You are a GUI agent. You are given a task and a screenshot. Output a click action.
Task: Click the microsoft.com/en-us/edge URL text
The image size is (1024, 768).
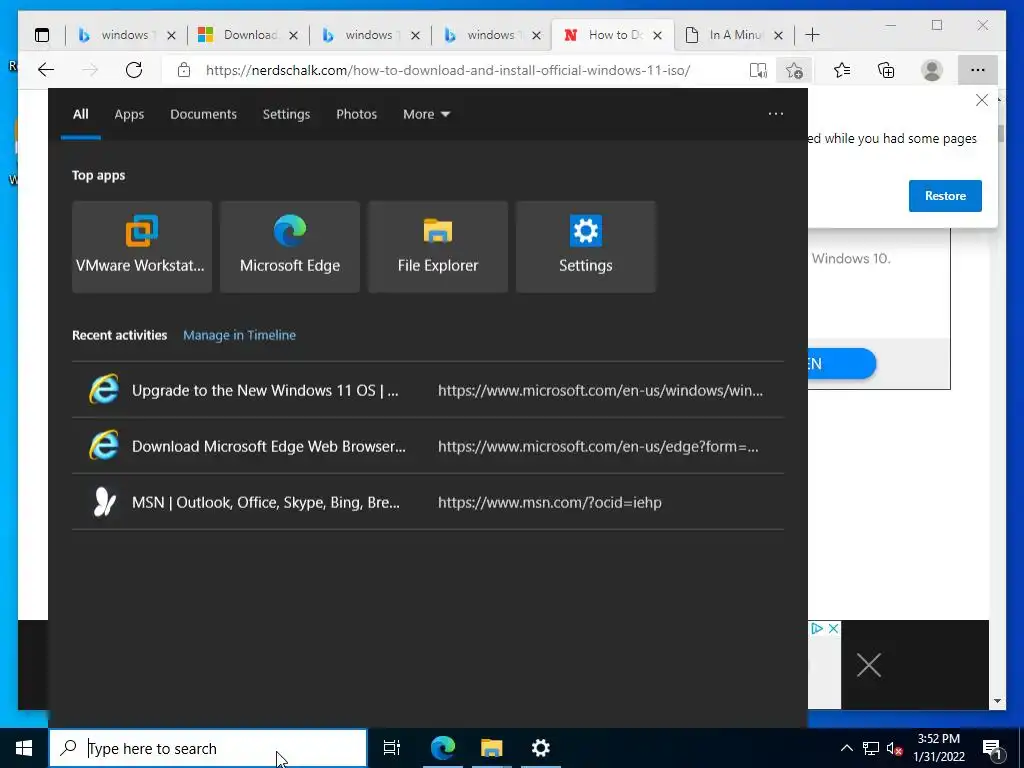click(598, 447)
